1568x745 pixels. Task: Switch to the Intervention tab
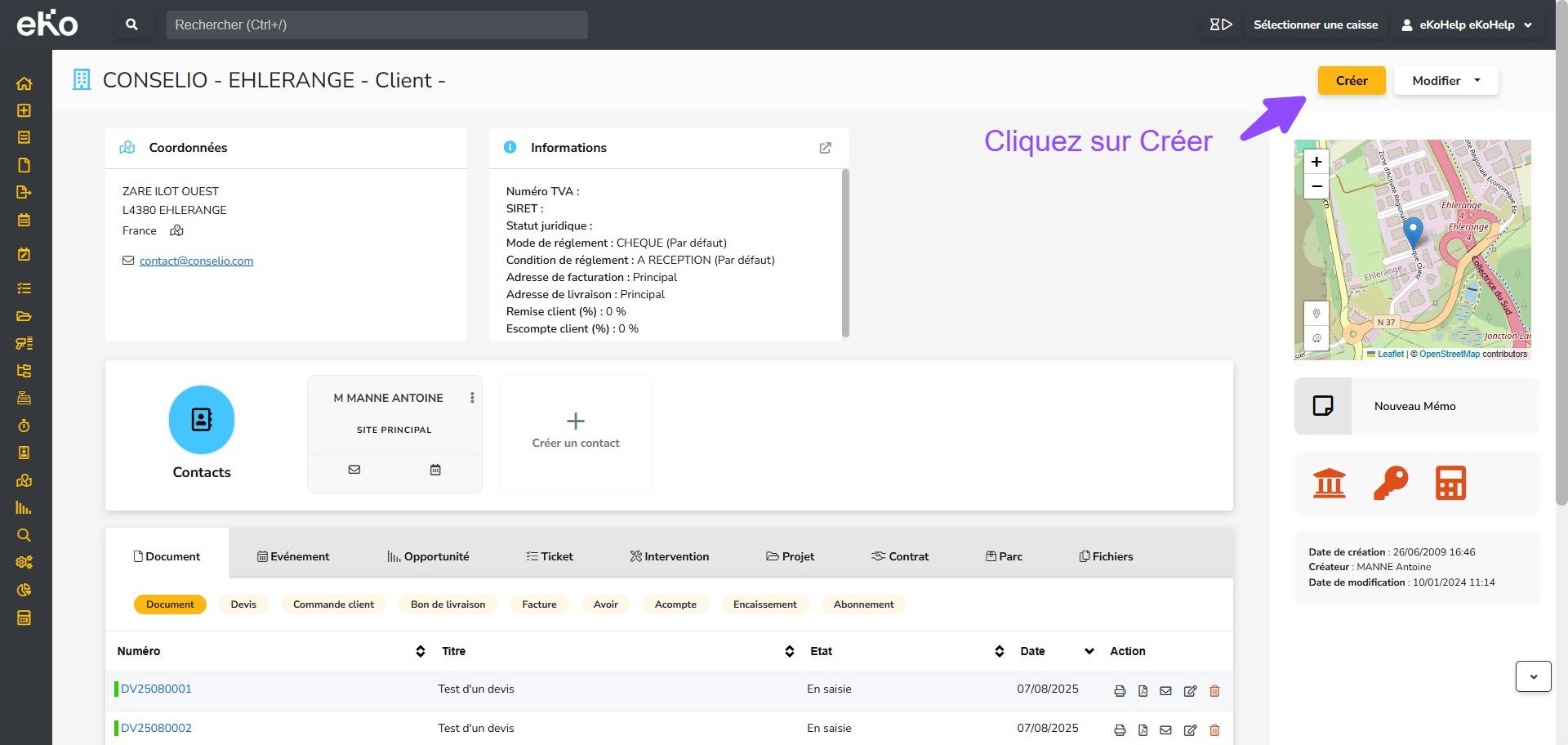(x=669, y=556)
